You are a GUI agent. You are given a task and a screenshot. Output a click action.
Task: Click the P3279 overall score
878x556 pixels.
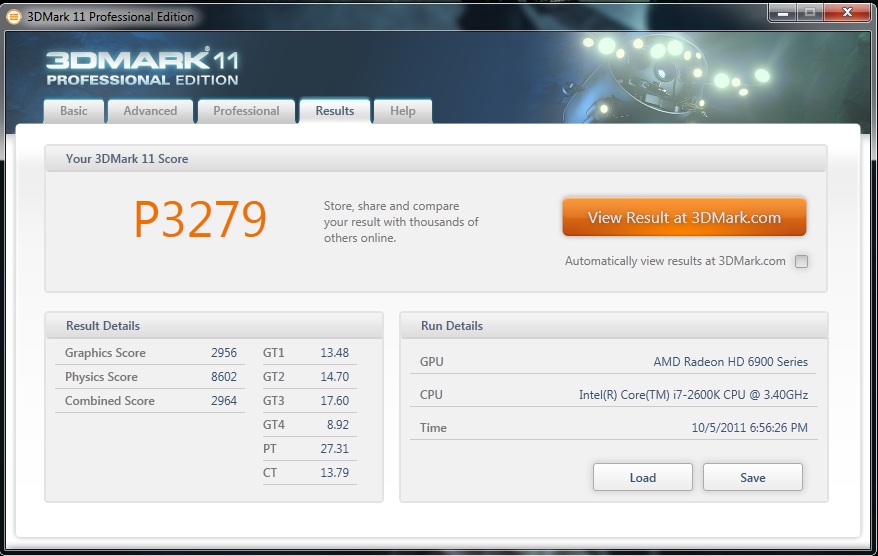(x=200, y=220)
